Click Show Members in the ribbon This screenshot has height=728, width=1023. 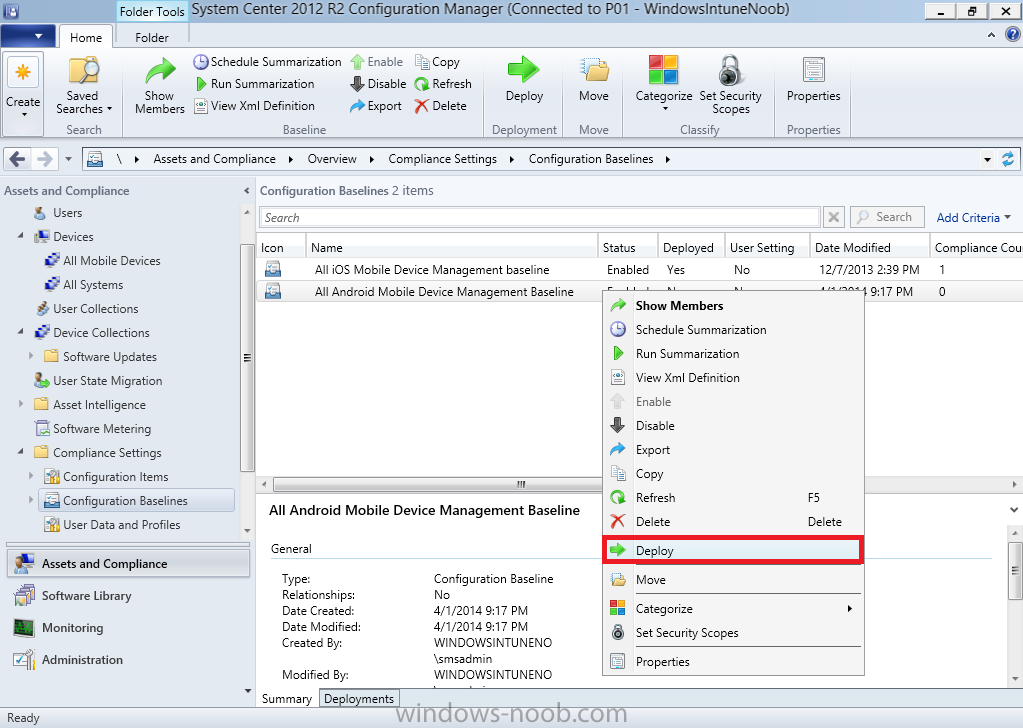(x=160, y=85)
